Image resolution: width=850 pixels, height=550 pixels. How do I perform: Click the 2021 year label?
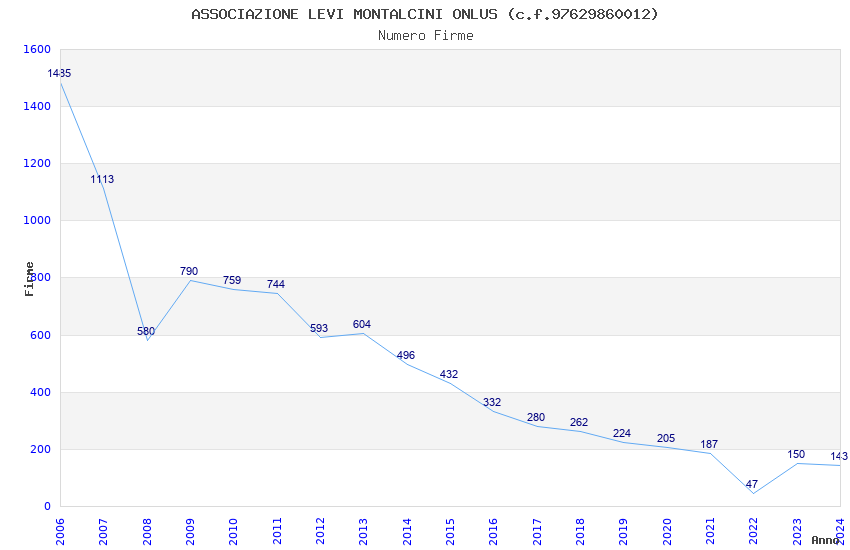710,531
